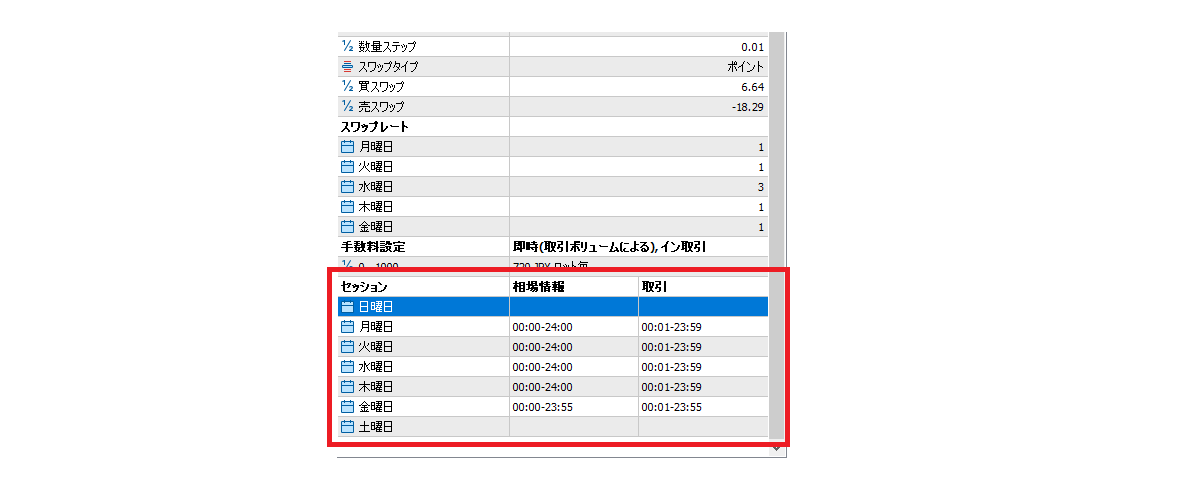
Task: Select 金曜日 label under スワップレート
Action: tap(376, 226)
